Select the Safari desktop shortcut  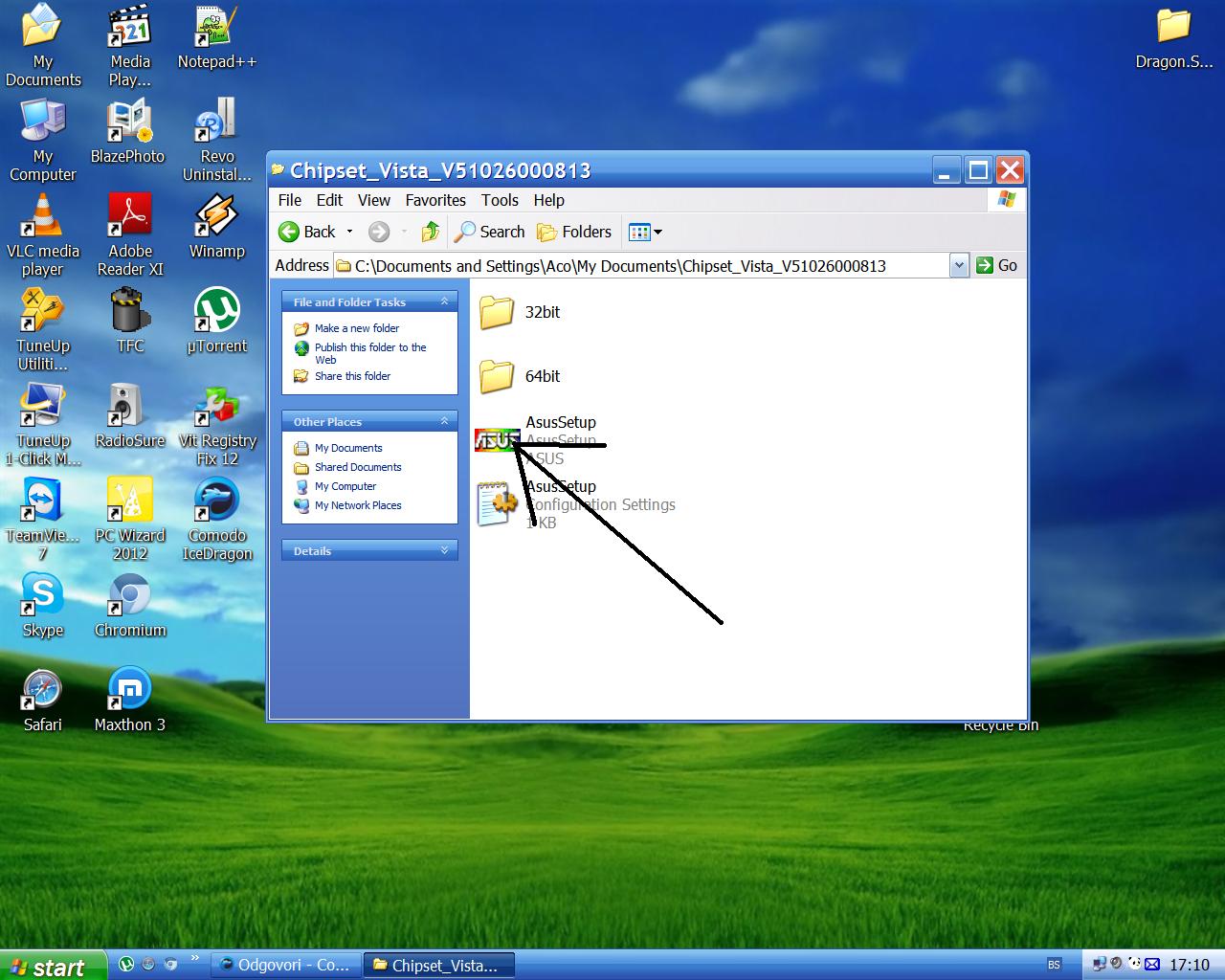coord(43,701)
